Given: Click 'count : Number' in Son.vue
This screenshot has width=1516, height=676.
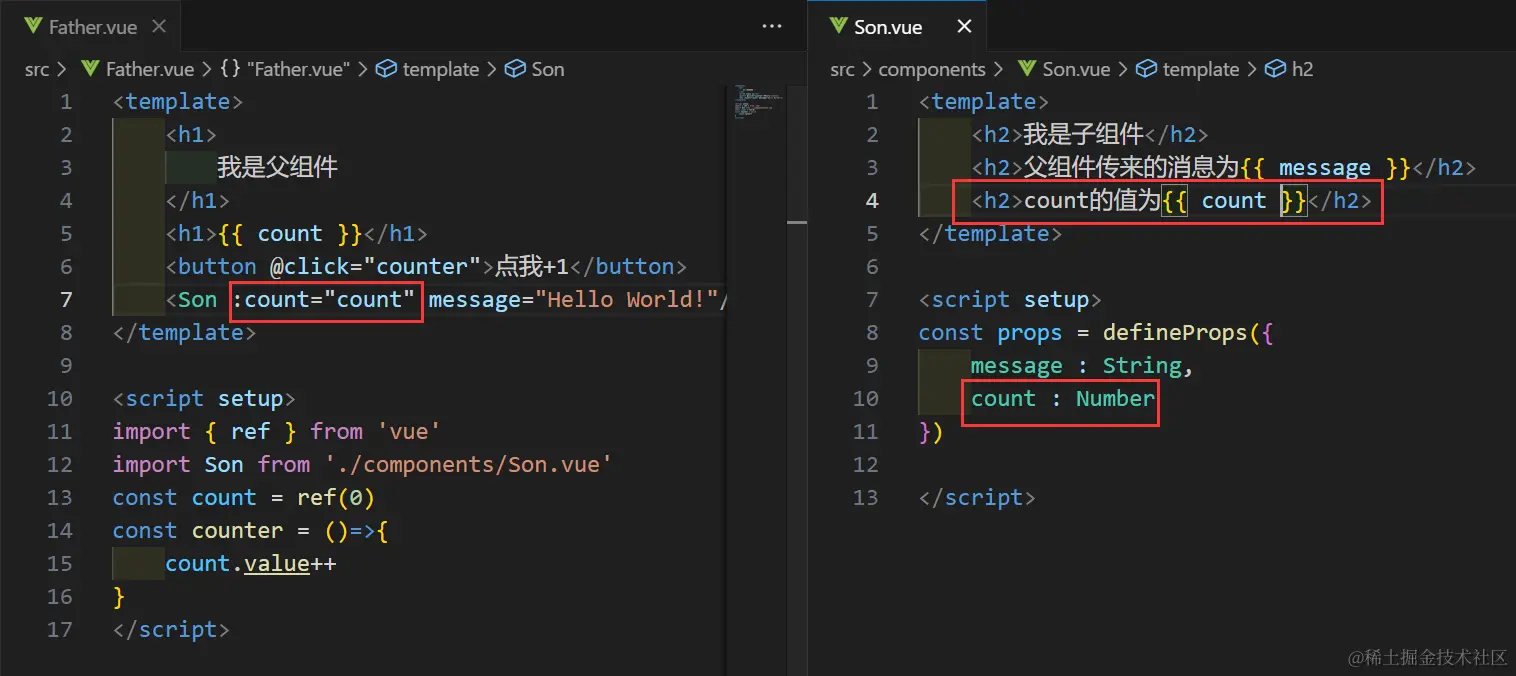Looking at the screenshot, I should (1063, 398).
